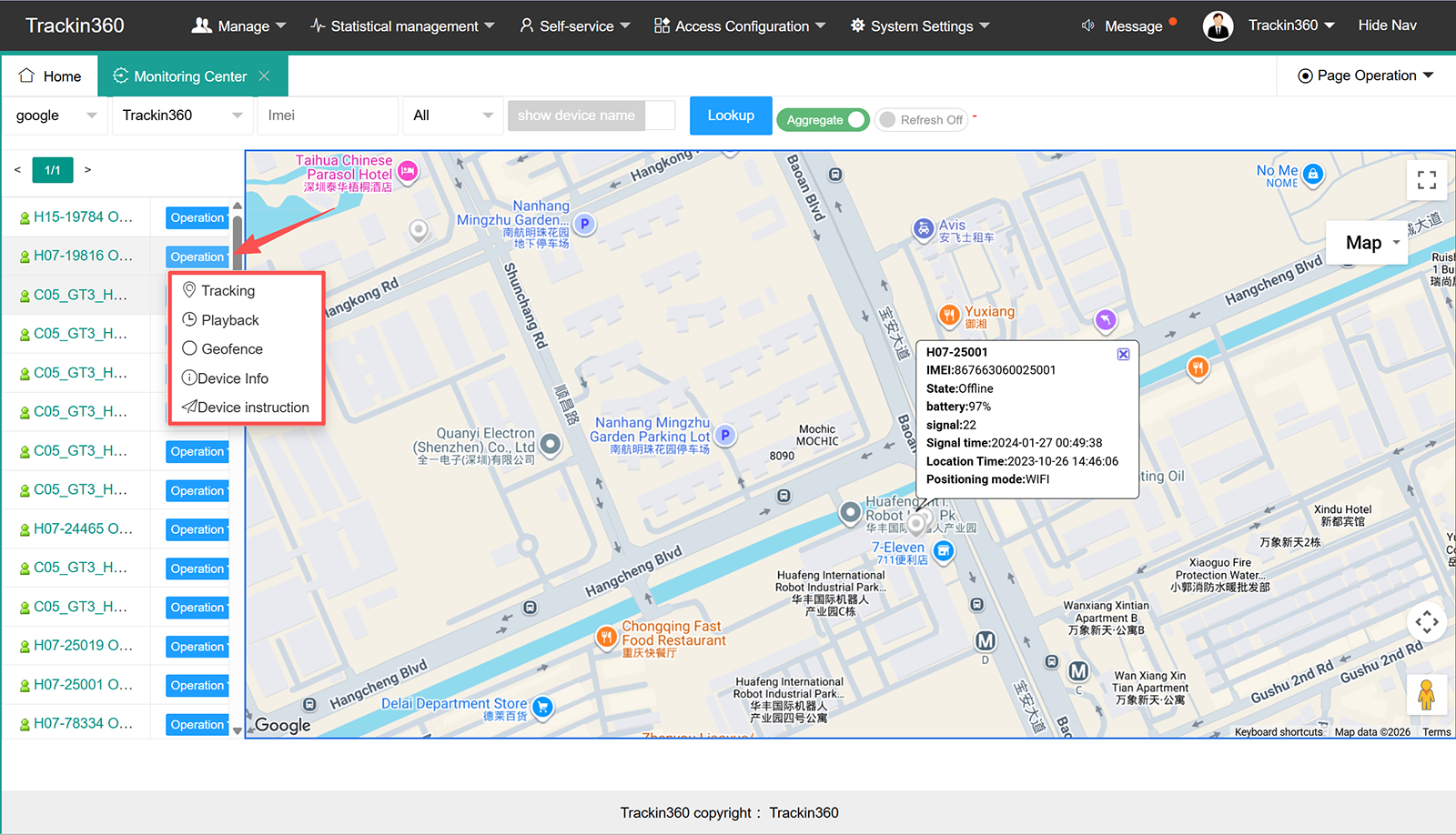
Task: Click the 7-Eleven store marker
Action: 944,551
